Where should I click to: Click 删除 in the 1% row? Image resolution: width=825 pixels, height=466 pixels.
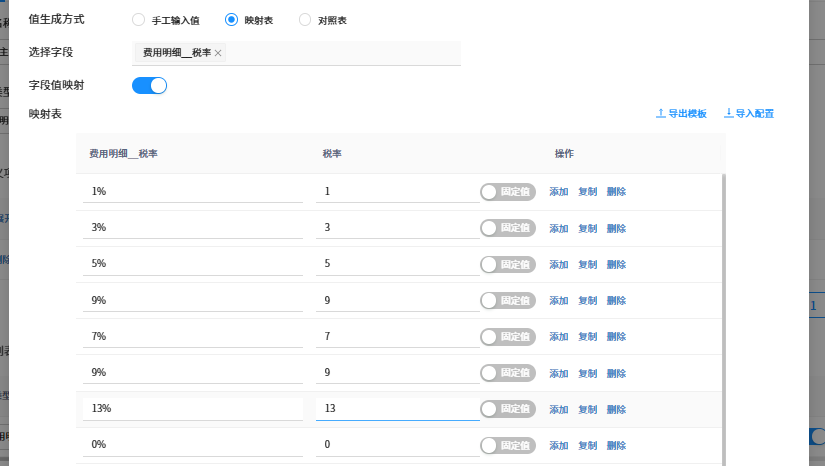[616, 192]
